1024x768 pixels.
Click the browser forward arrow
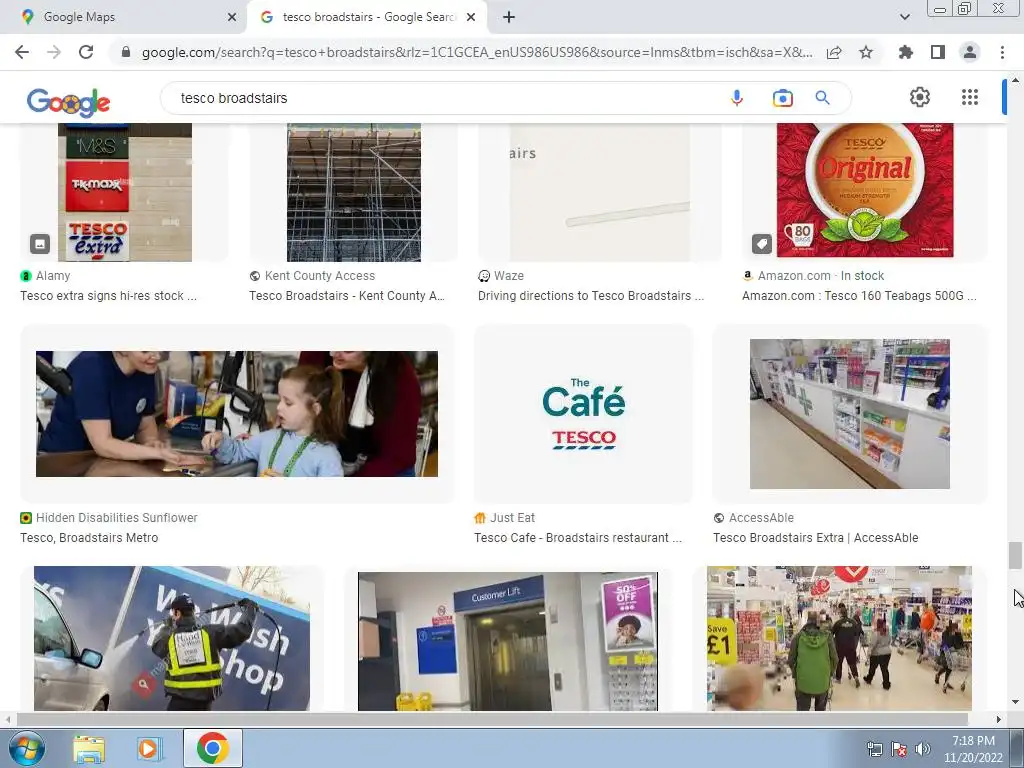point(54,52)
